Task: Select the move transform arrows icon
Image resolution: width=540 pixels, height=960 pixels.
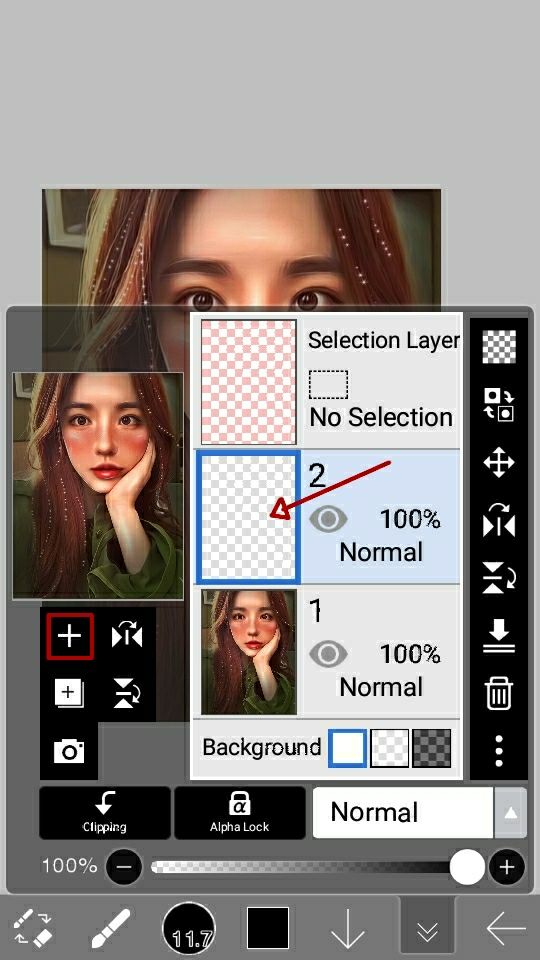Action: pos(499,462)
